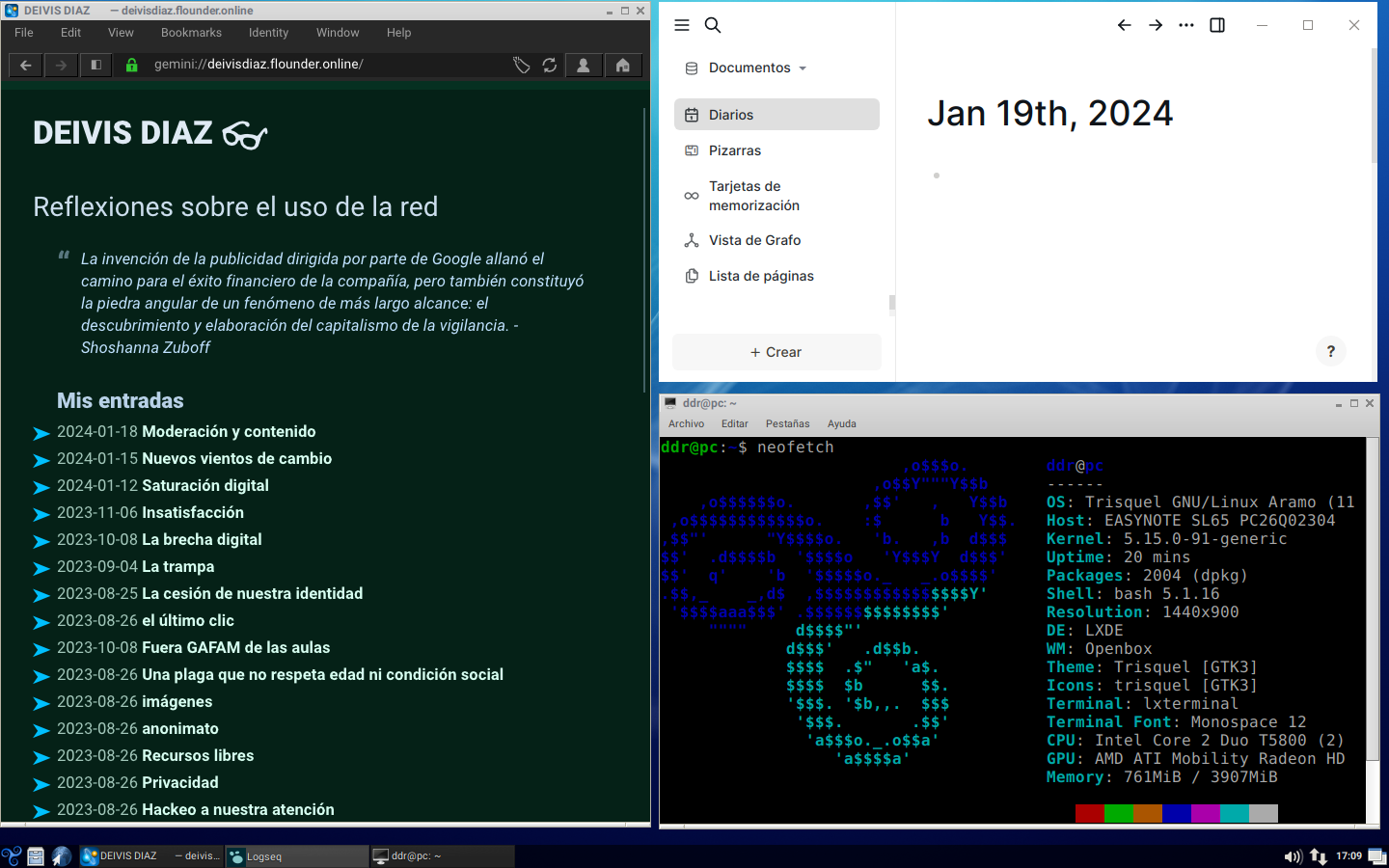The width and height of the screenshot is (1389, 868).
Task: Click the Crear button in Logseq
Action: click(x=776, y=352)
